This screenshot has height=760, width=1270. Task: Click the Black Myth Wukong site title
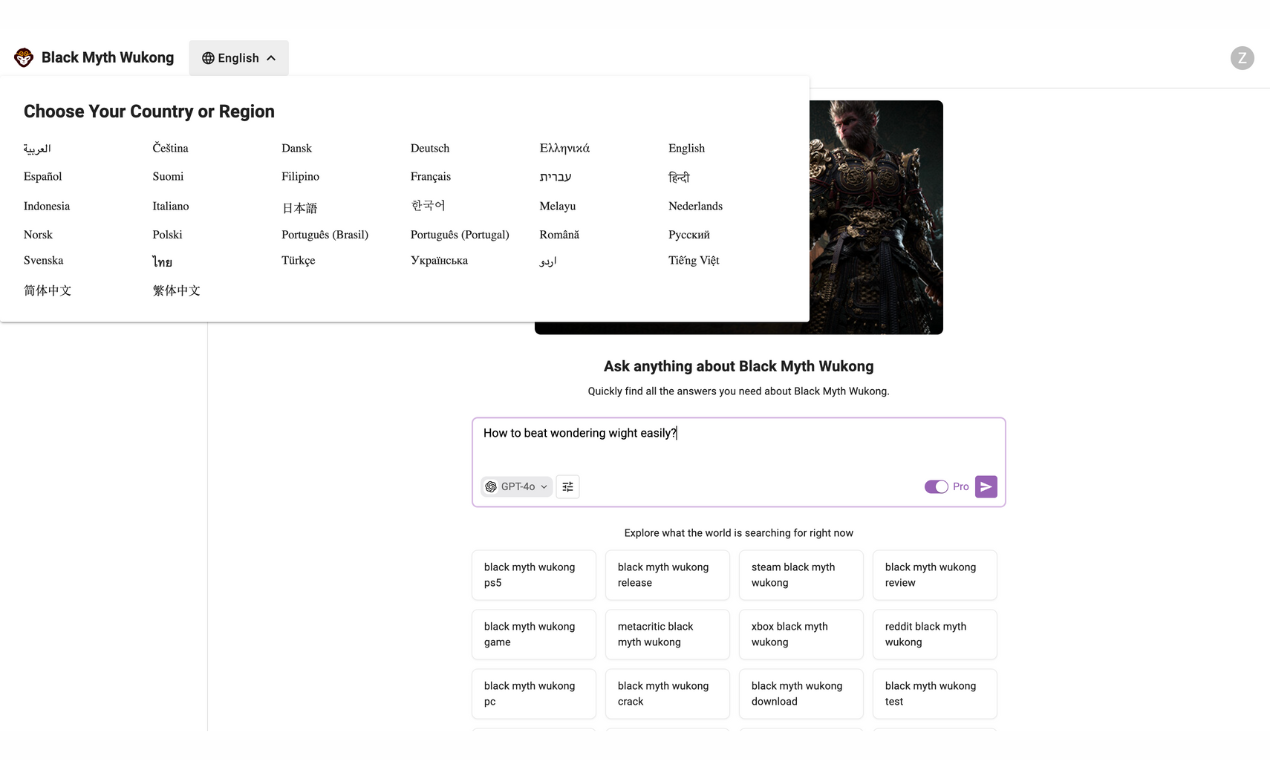108,58
